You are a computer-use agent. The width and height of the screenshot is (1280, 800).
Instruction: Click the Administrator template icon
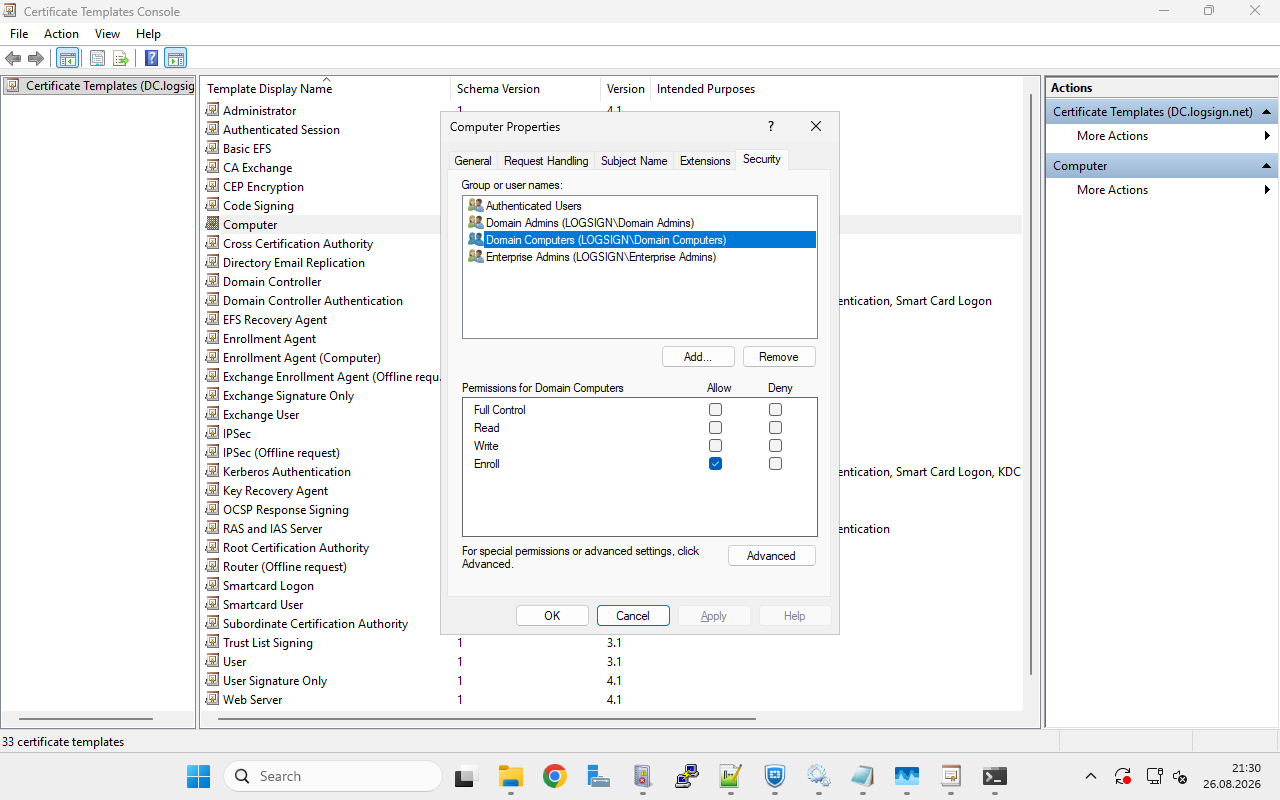point(212,110)
